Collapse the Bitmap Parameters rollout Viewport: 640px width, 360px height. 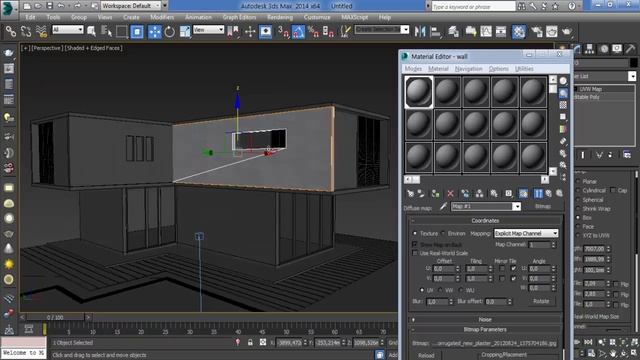click(x=485, y=329)
